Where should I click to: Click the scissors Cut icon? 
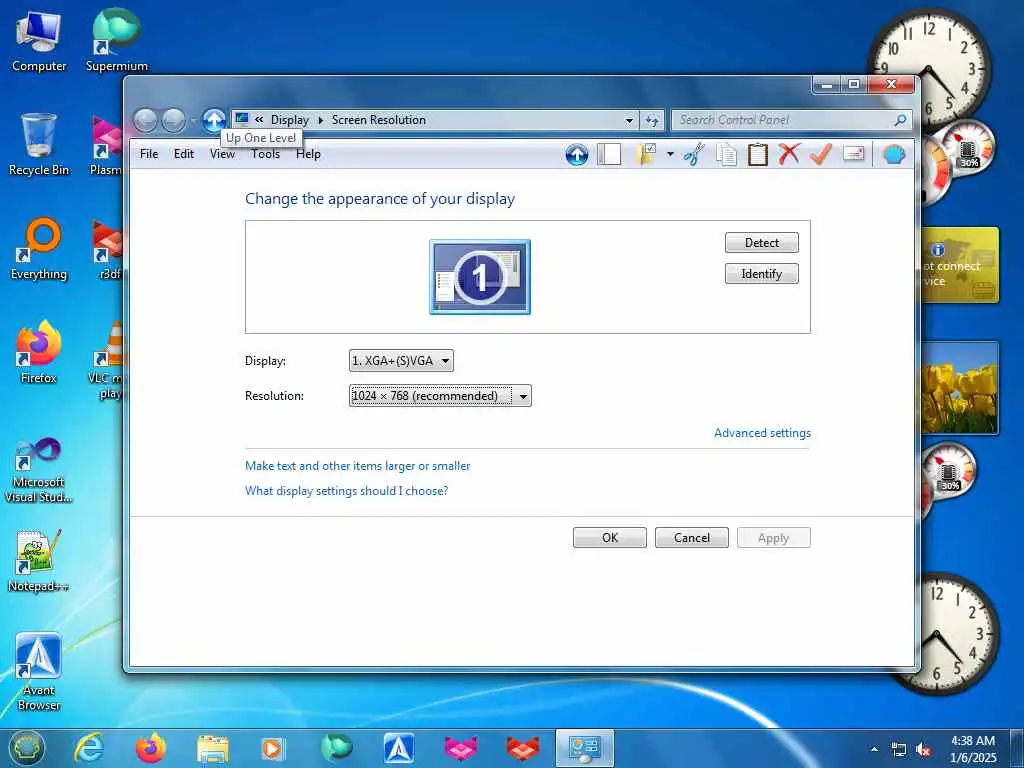point(694,155)
